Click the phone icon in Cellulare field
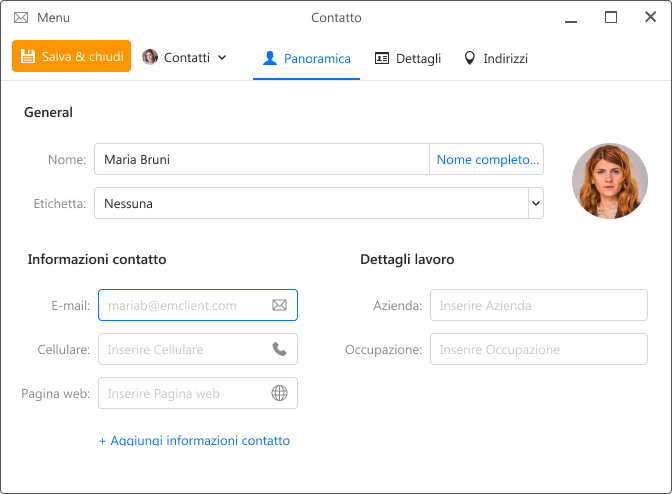This screenshot has width=672, height=494. (x=279, y=349)
